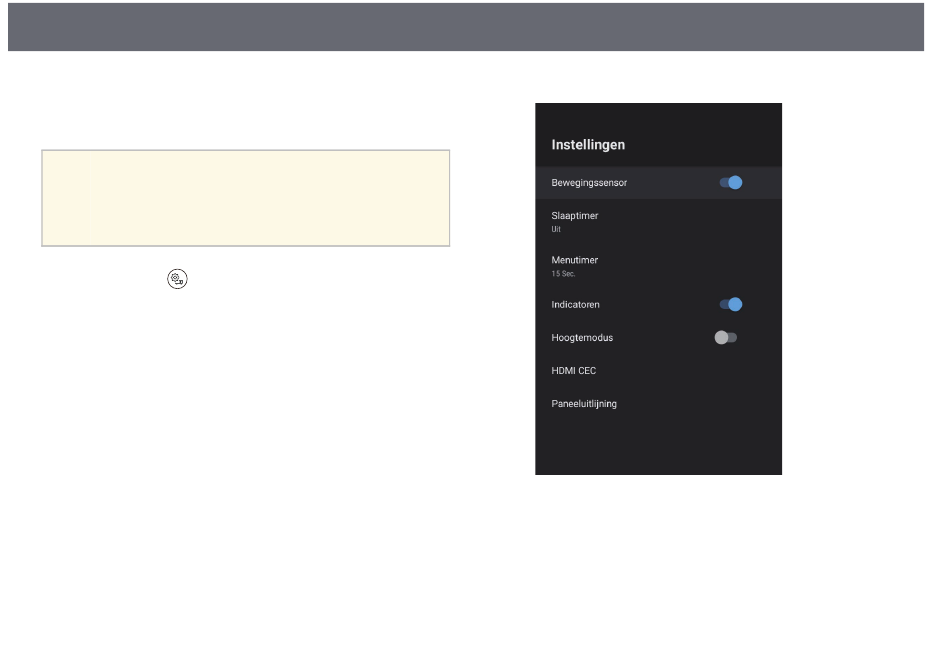Enable the Hoogtemodus switch
The width and height of the screenshot is (950, 659).
click(726, 337)
